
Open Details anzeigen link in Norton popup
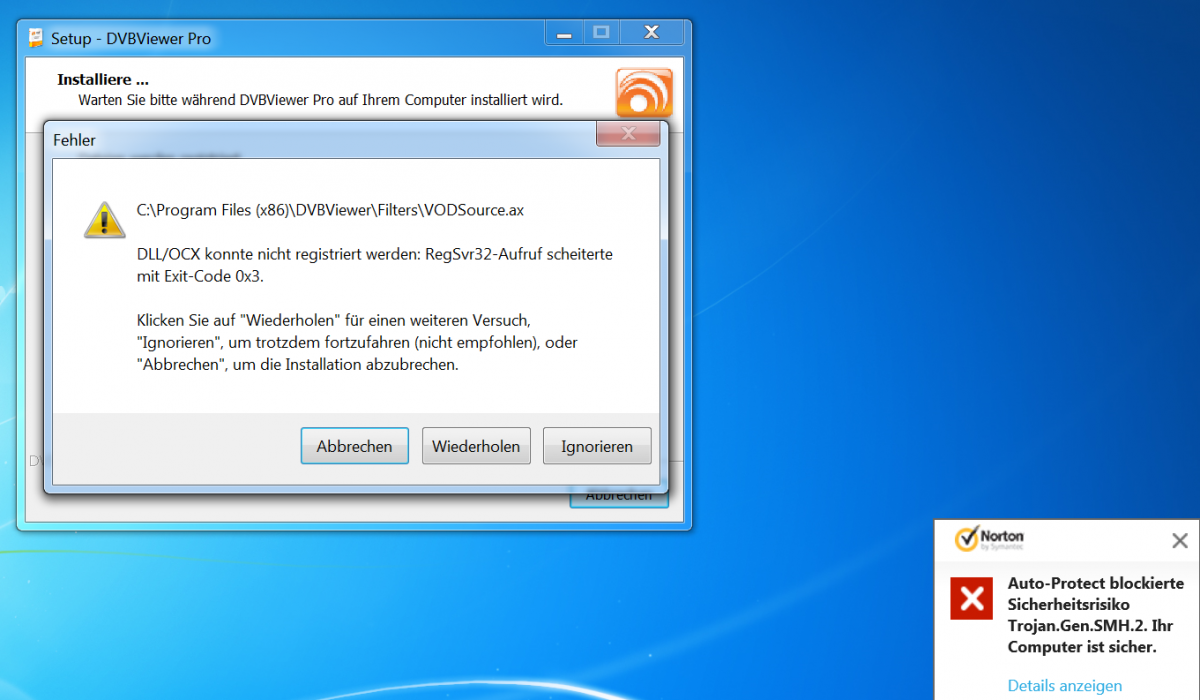[1065, 686]
